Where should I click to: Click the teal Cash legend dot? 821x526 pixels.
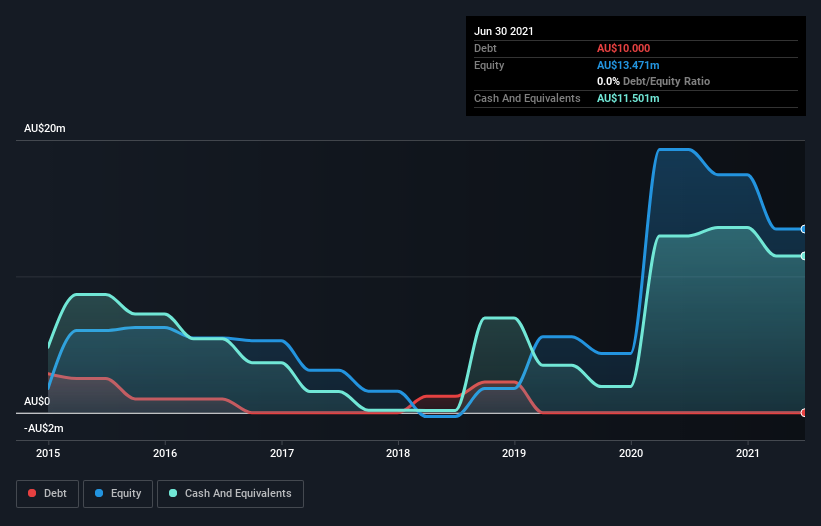(x=173, y=493)
